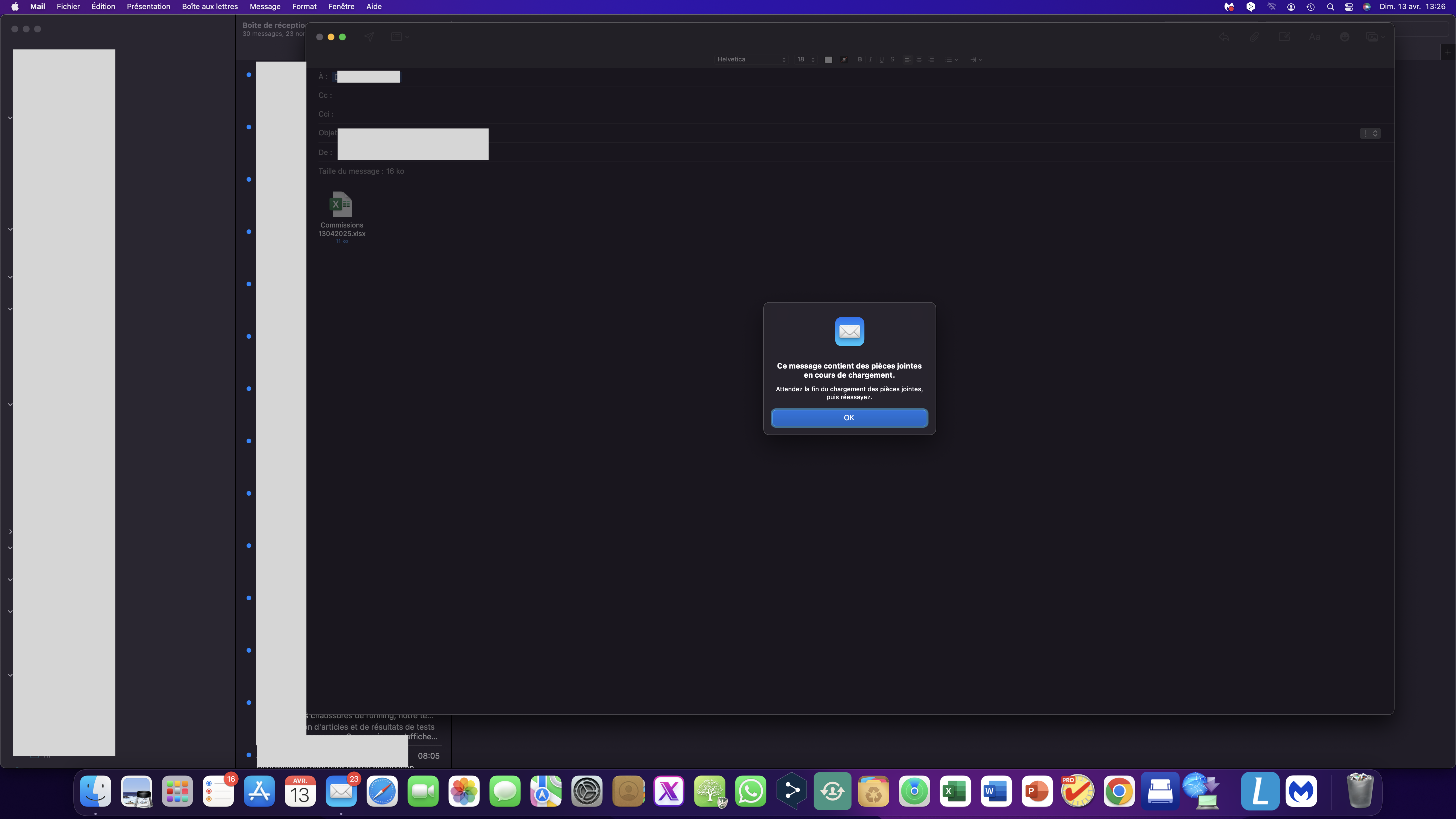The image size is (1456, 819).
Task: Click the Aa format bar icon
Action: pos(1314,37)
